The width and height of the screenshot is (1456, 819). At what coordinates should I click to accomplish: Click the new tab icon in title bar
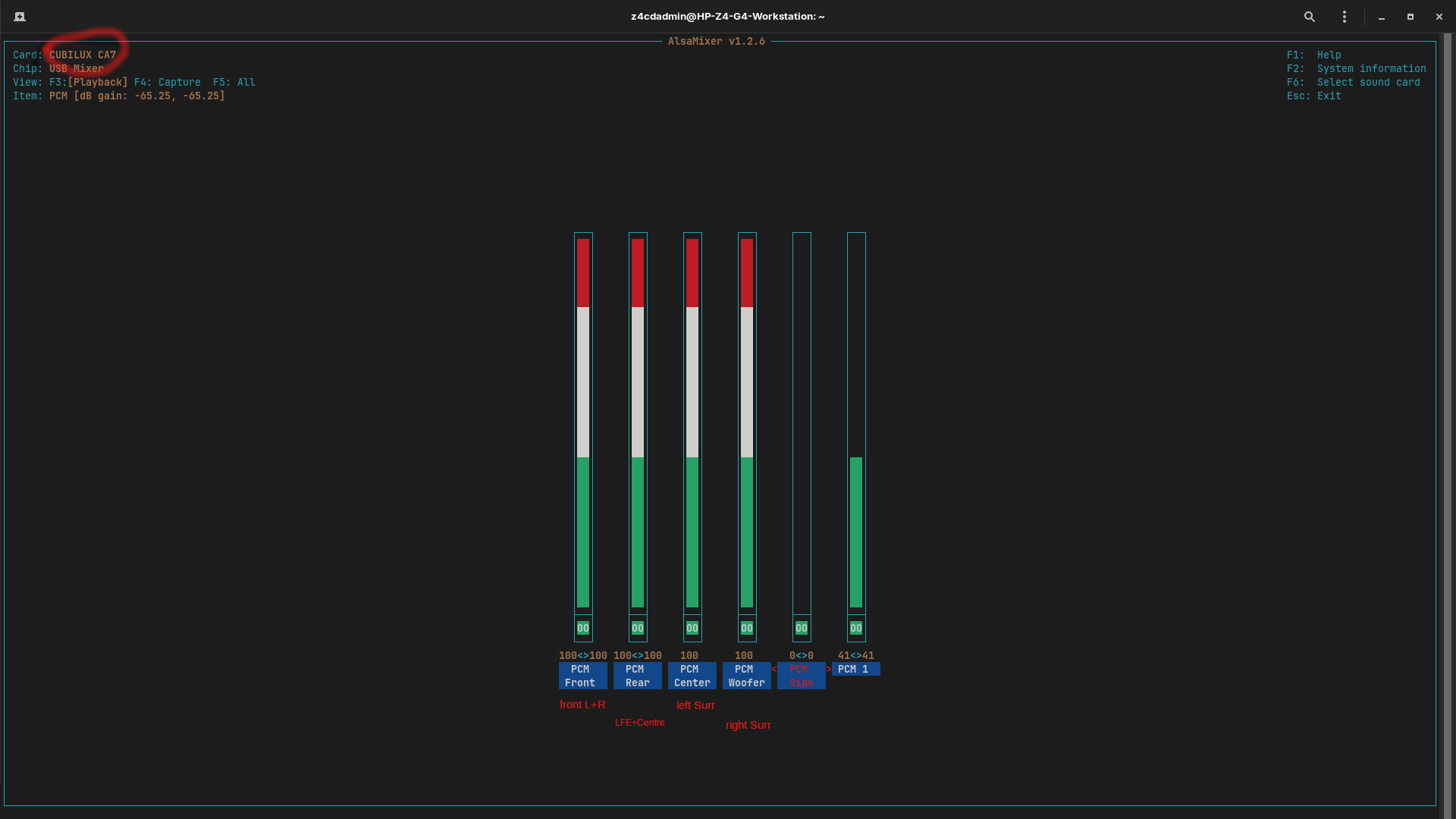click(20, 17)
